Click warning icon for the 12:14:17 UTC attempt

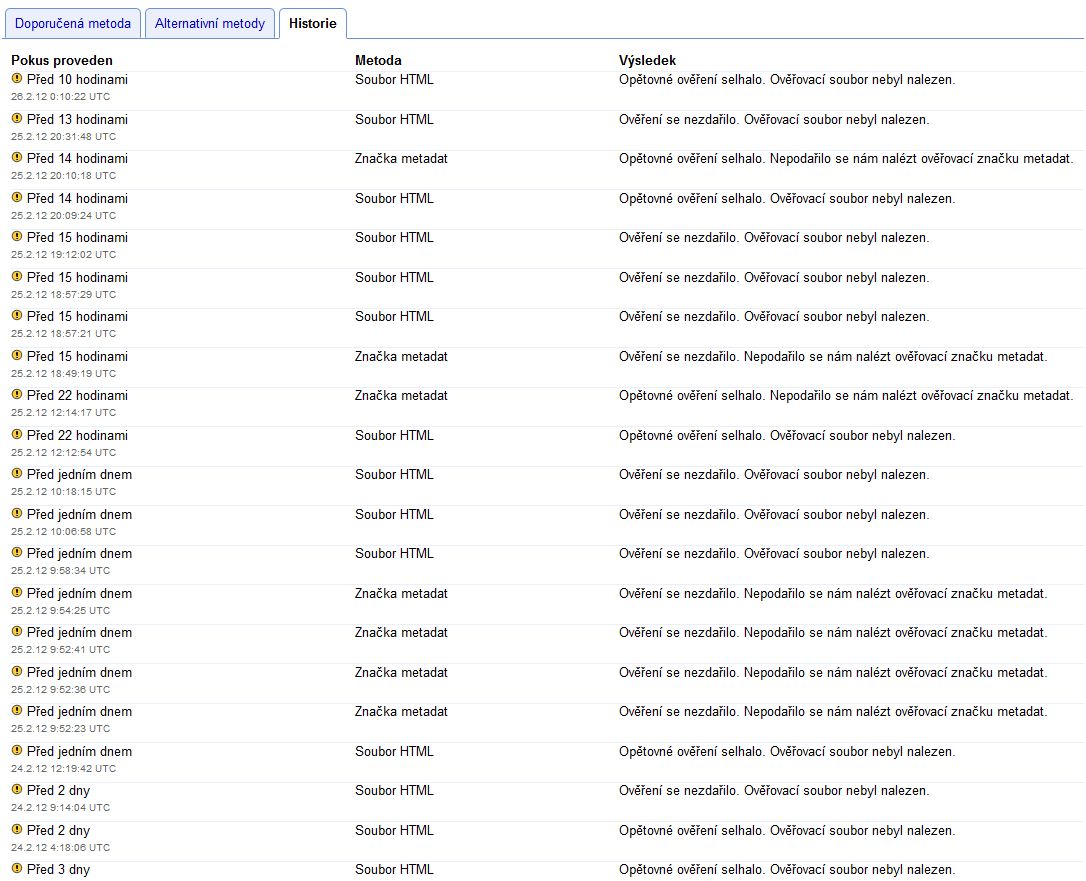(x=17, y=394)
